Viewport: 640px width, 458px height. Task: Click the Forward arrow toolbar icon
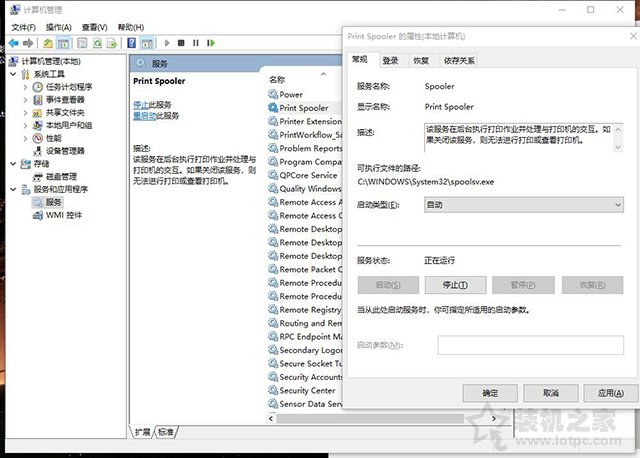(x=28, y=43)
